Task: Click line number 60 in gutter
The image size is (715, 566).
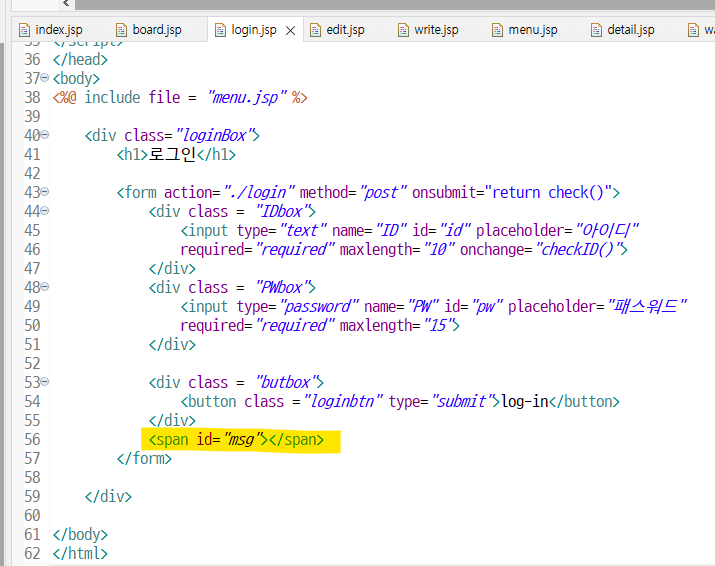Action: (32, 515)
